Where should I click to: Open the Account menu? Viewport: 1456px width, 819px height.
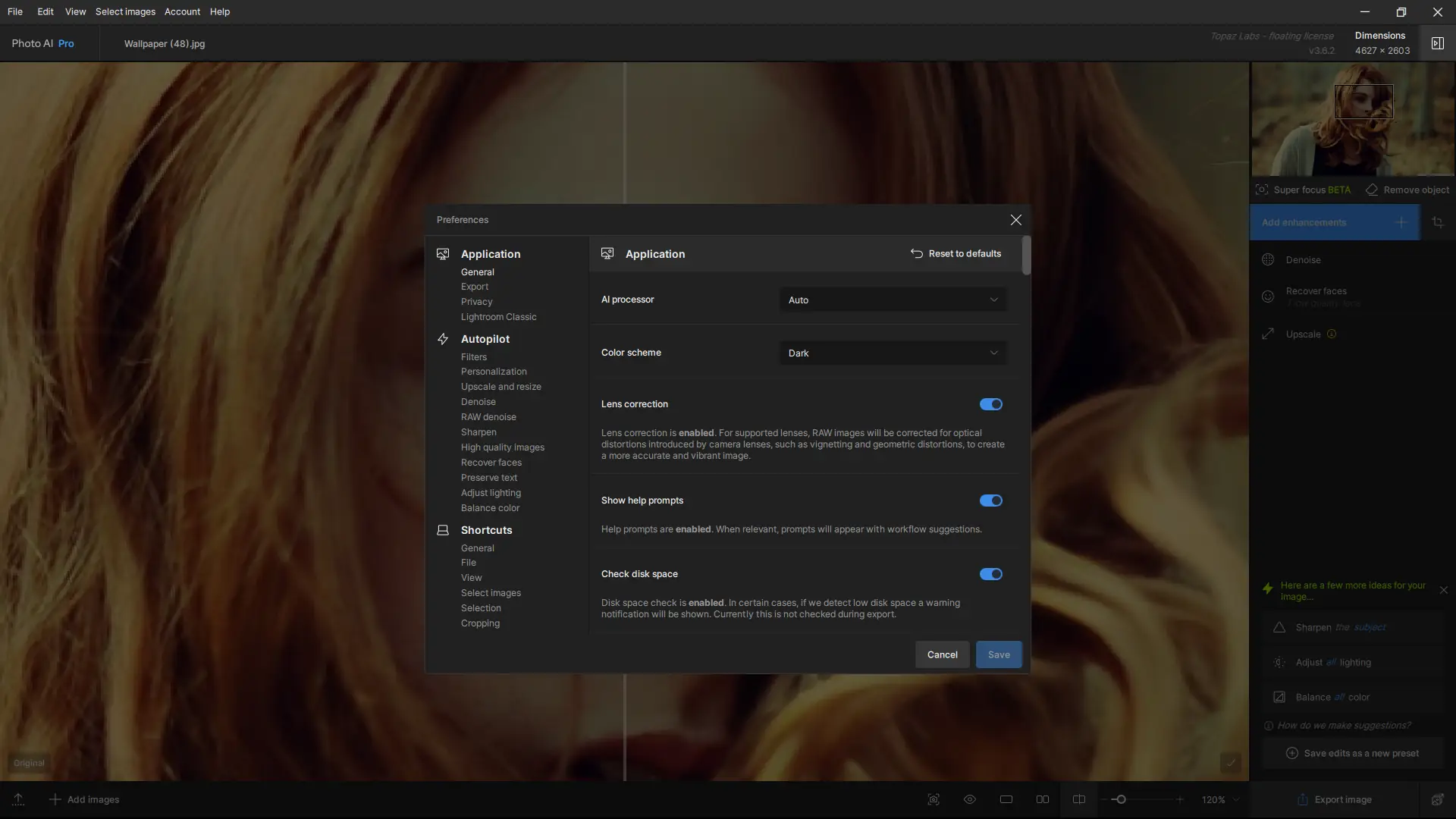pos(182,11)
